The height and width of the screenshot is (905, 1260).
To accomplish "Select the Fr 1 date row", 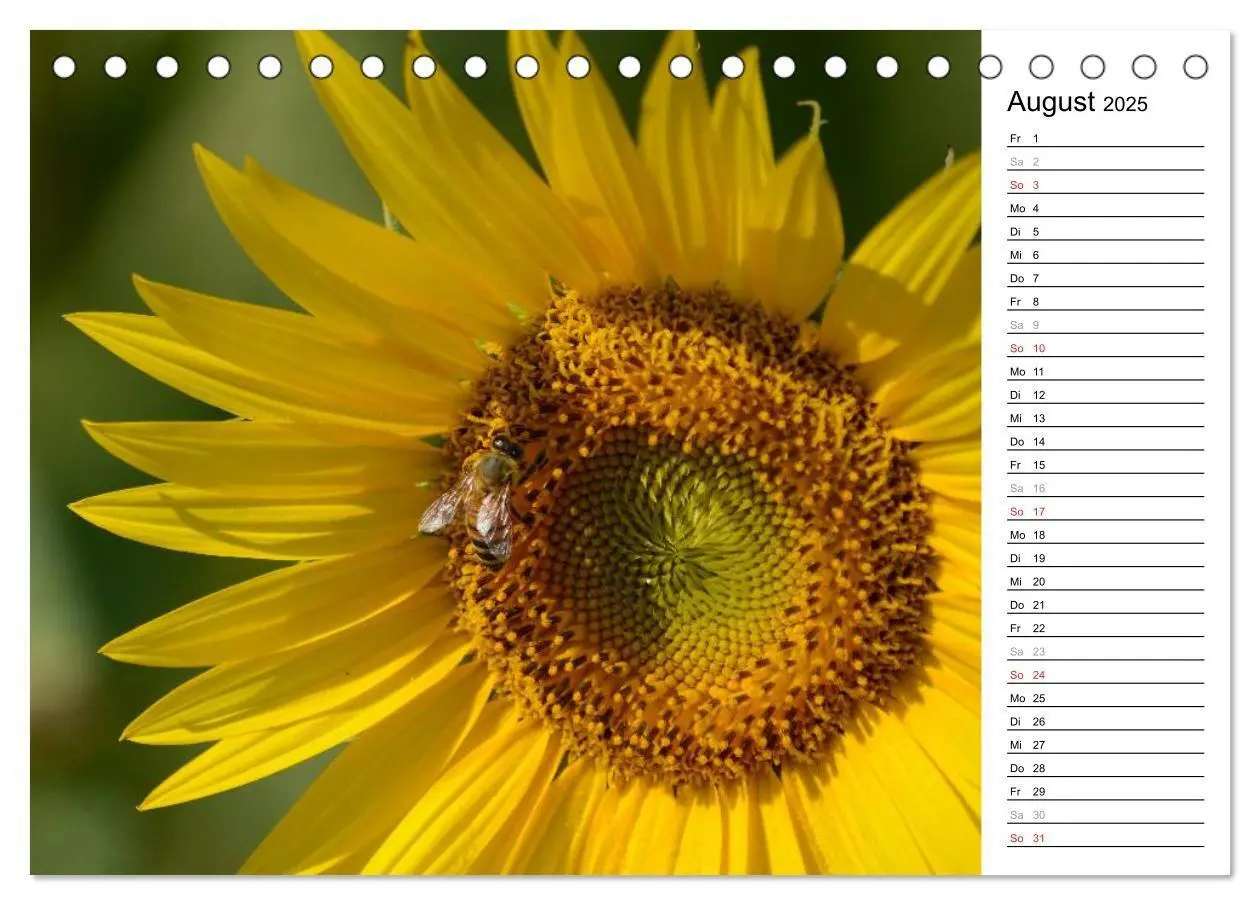I will pyautogui.click(x=1105, y=138).
